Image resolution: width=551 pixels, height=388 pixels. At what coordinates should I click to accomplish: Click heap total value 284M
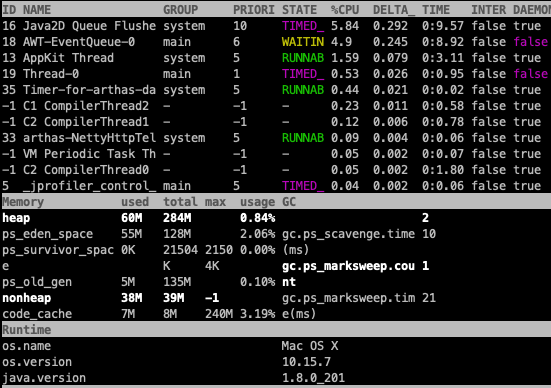[x=177, y=218]
